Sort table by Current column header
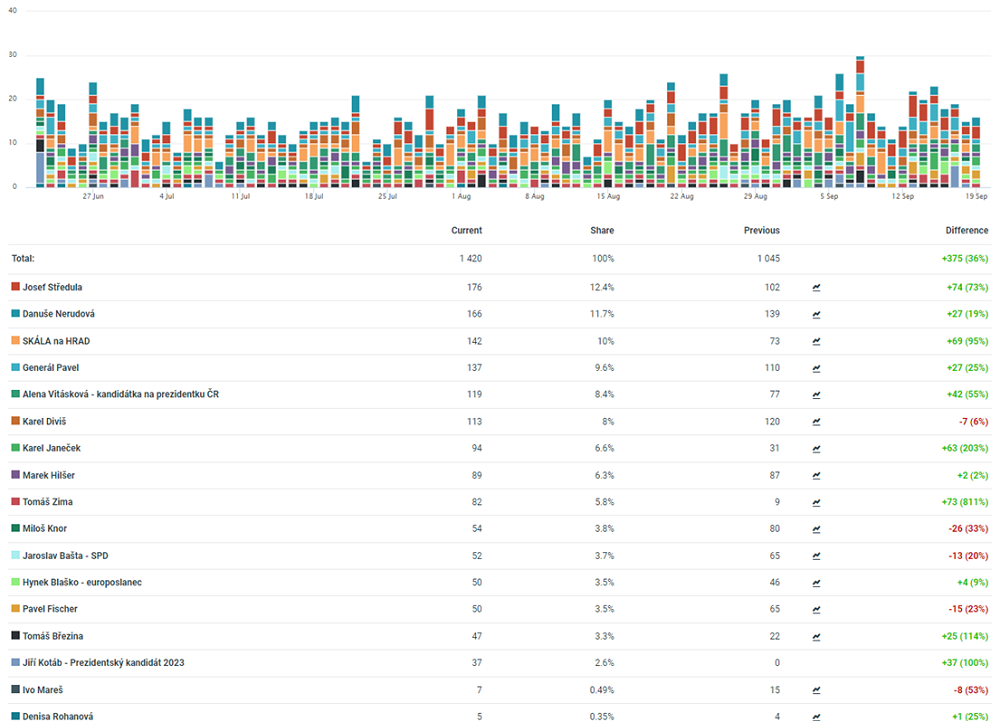 (466, 230)
